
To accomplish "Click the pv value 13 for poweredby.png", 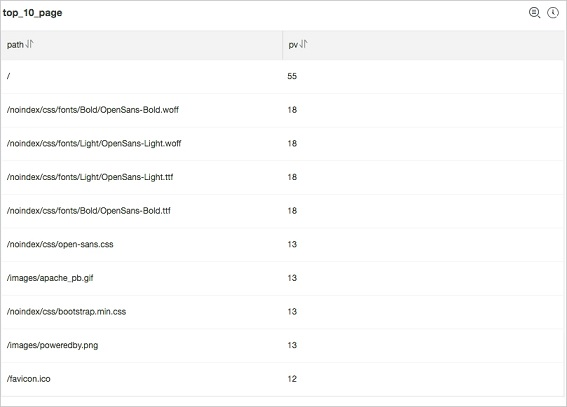I will tap(292, 345).
